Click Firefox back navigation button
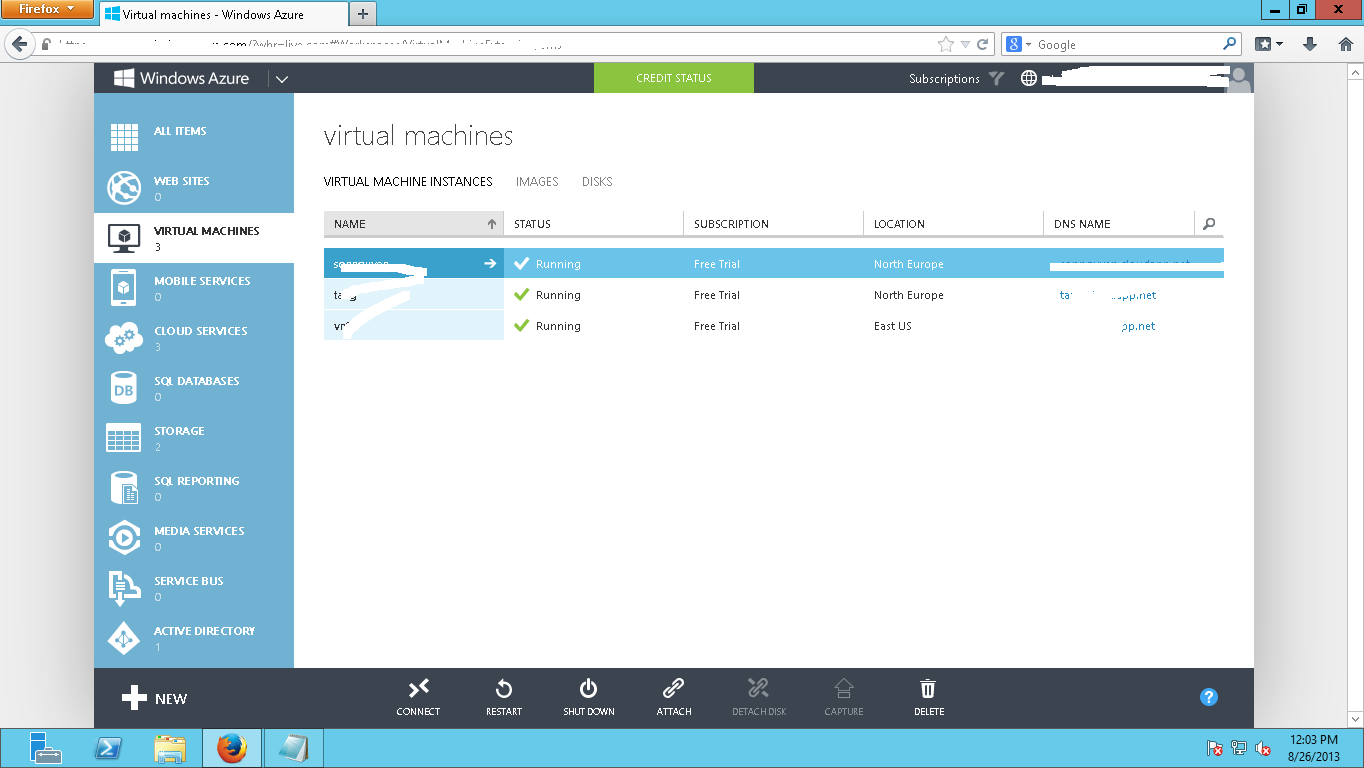 coord(19,44)
